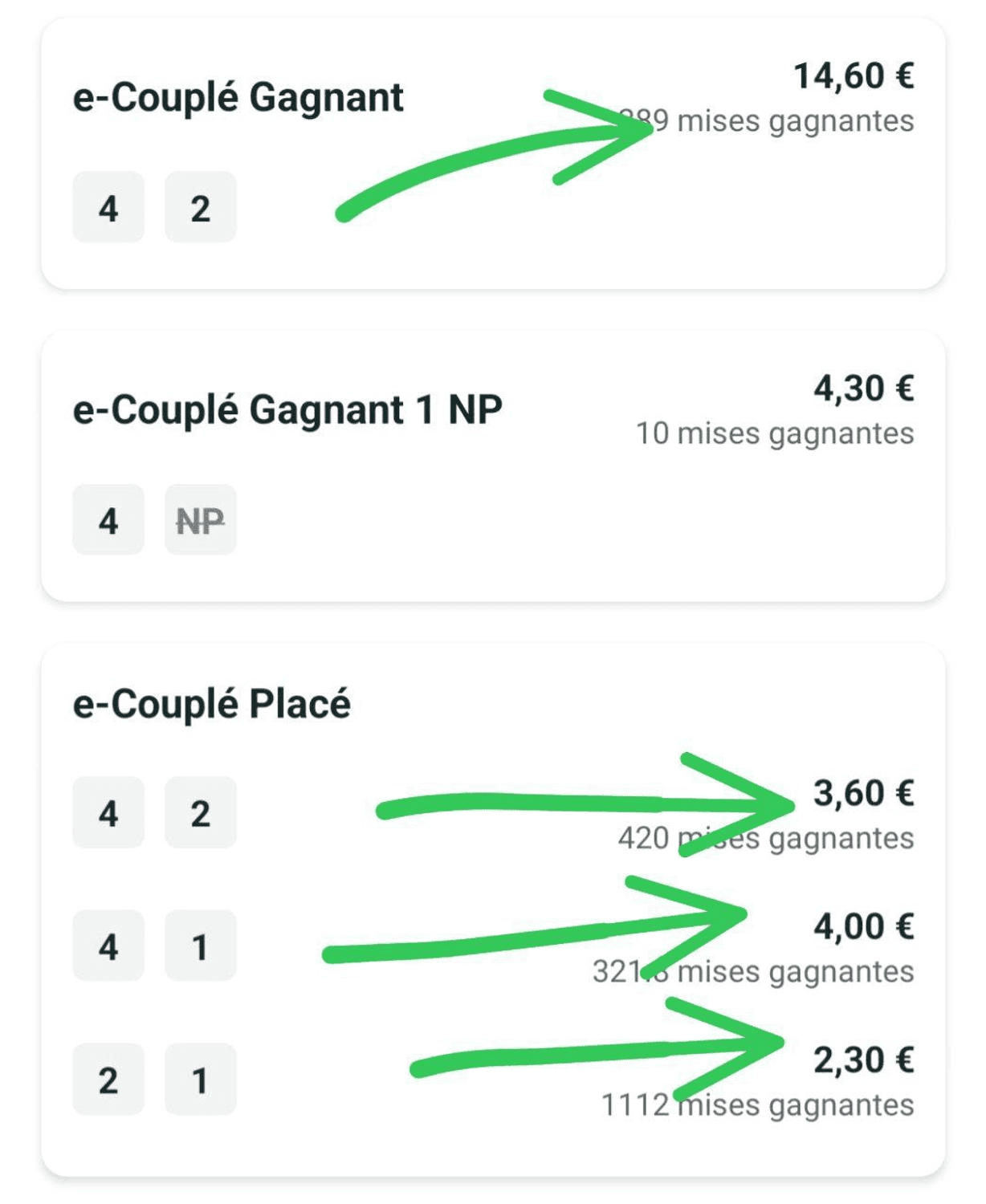Screen dimensions: 986x1204
Task: Click the 10 mises gagnantes text
Action: pyautogui.click(x=775, y=433)
